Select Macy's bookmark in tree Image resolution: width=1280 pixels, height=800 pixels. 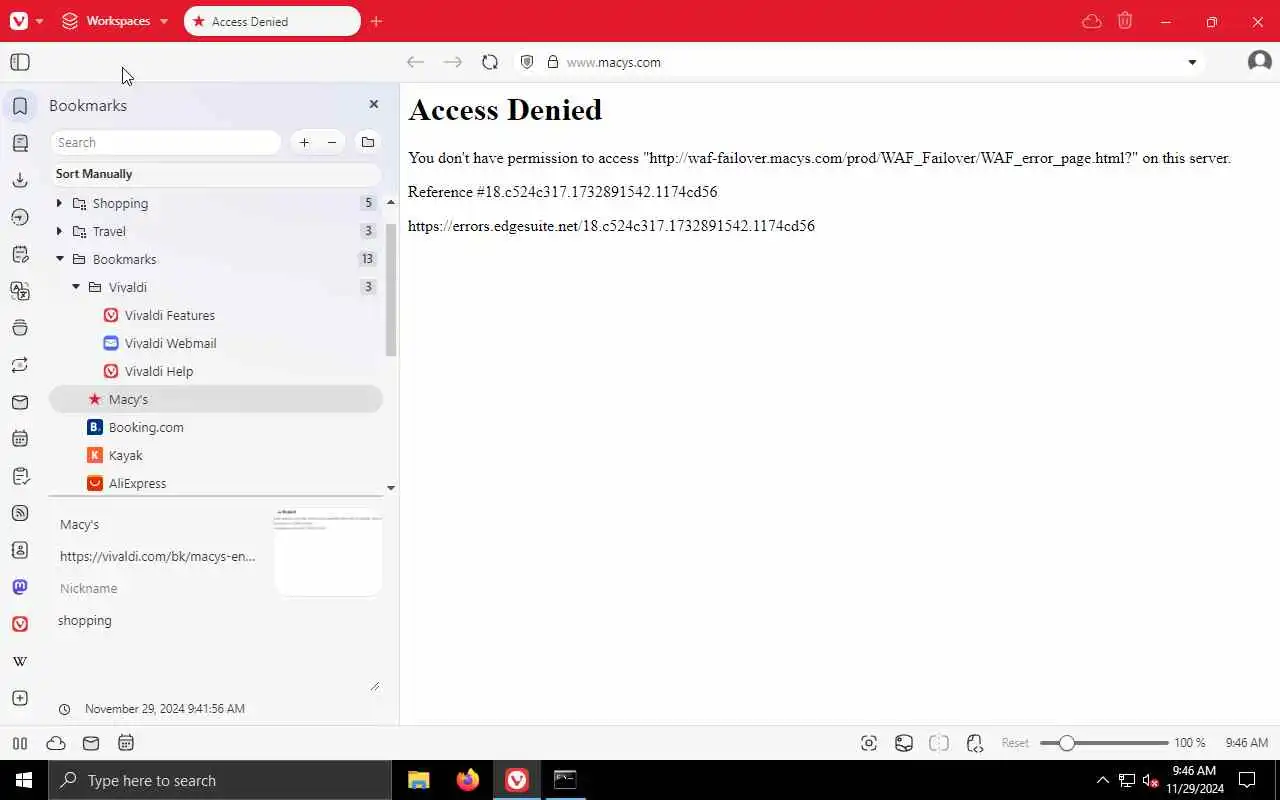pyautogui.click(x=216, y=399)
